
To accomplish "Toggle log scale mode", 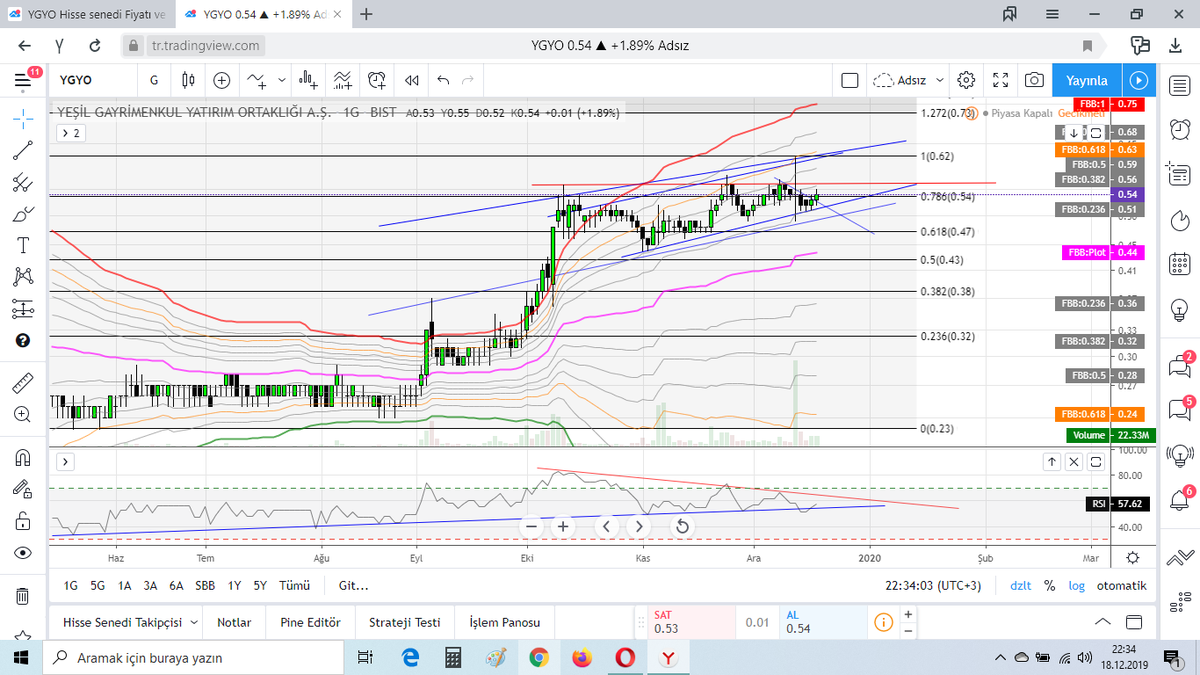I will click(1076, 586).
